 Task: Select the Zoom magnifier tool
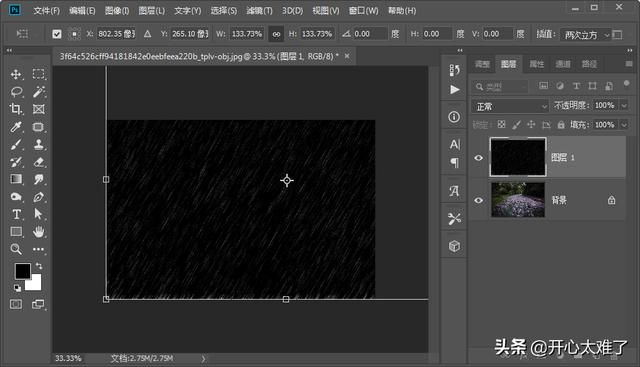click(16, 249)
